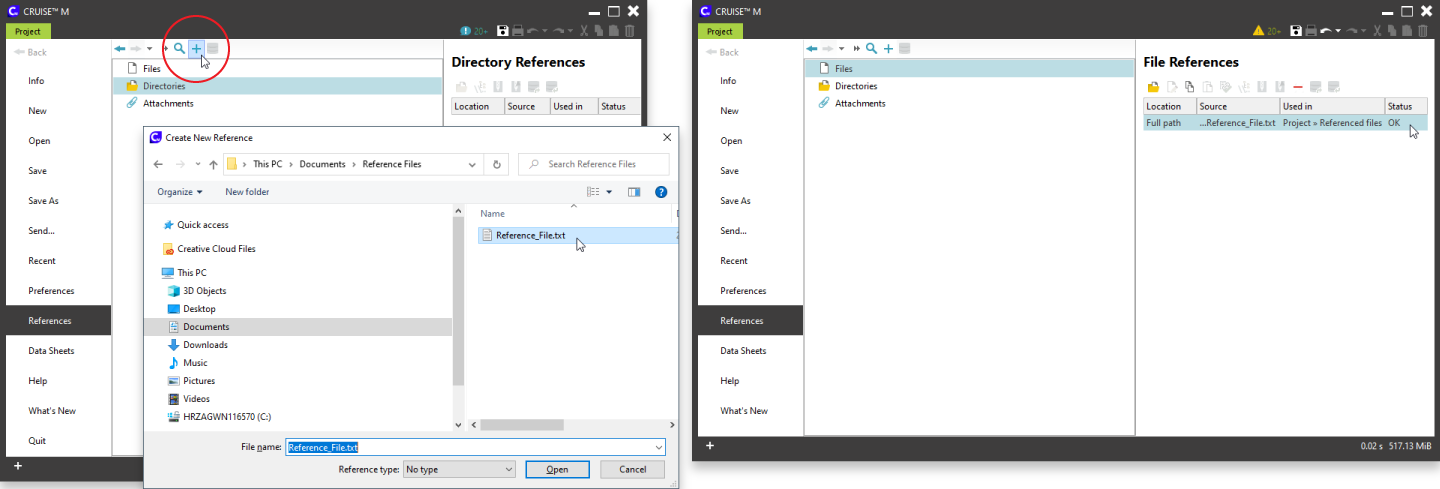Click the New folder button

(x=247, y=192)
